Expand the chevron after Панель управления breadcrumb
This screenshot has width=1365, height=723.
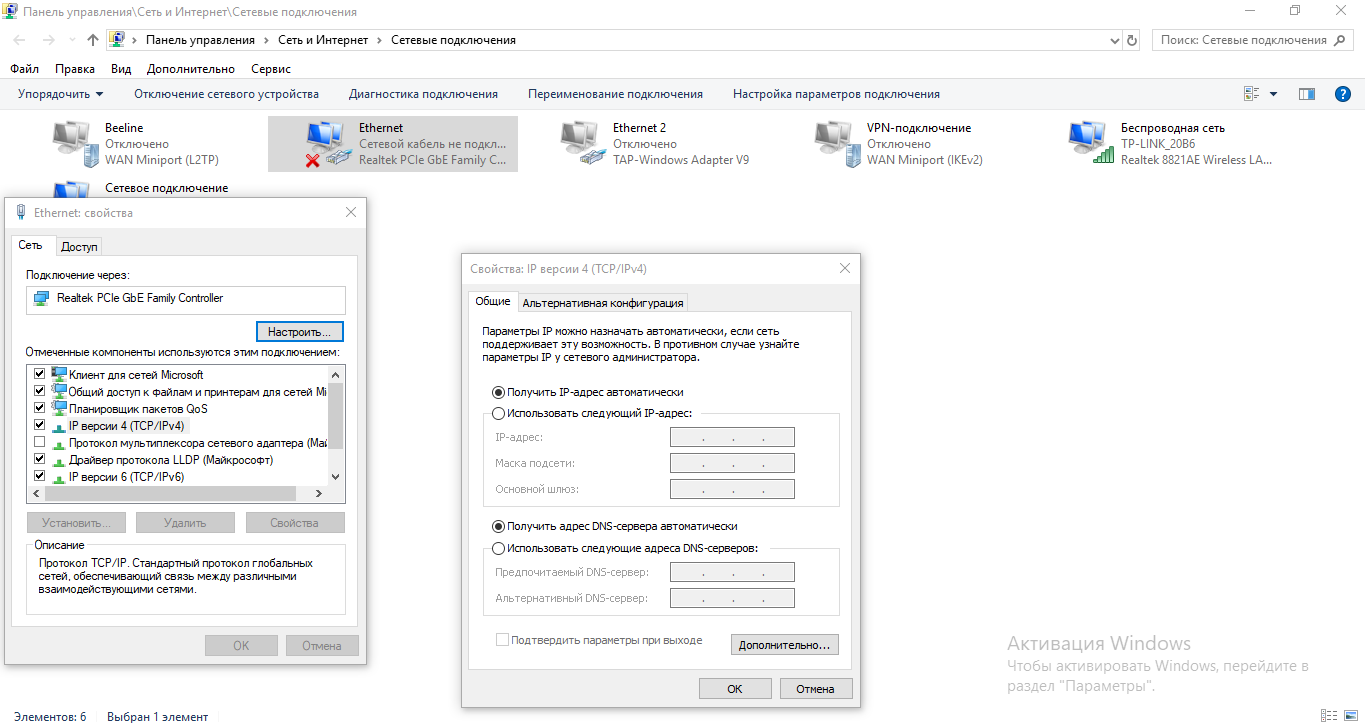tap(266, 40)
